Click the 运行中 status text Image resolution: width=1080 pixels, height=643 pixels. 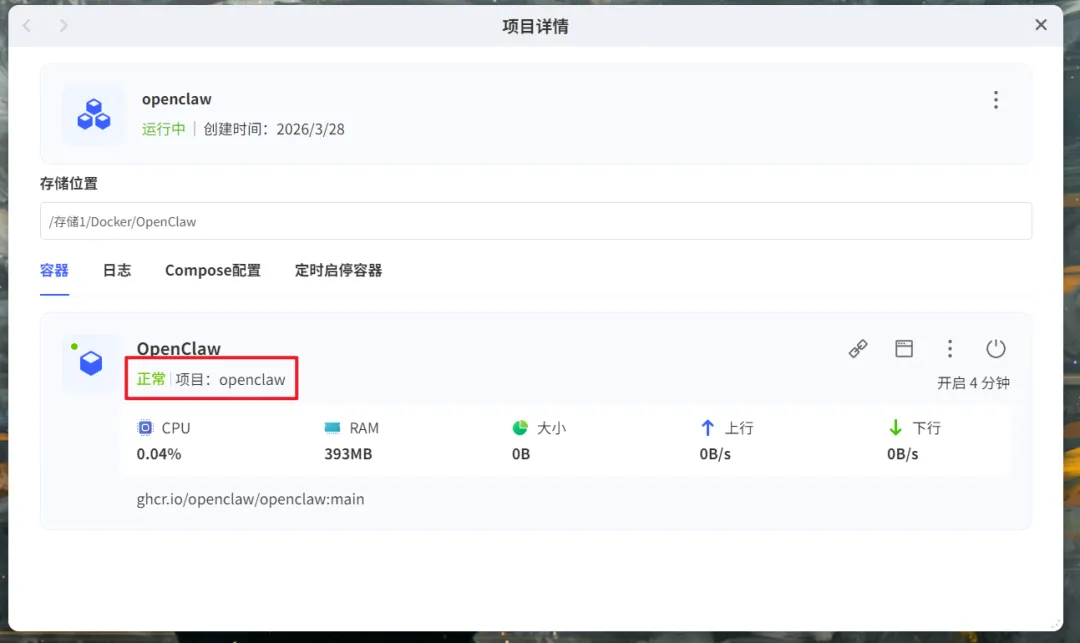pos(163,129)
